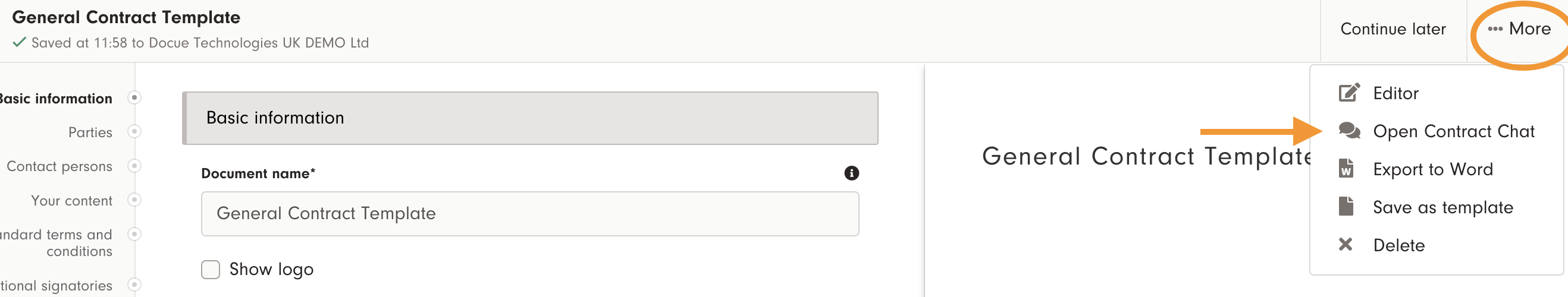Screen dimensions: 1568x297
Task: Click the three-dots icon beside More
Action: [1495, 29]
